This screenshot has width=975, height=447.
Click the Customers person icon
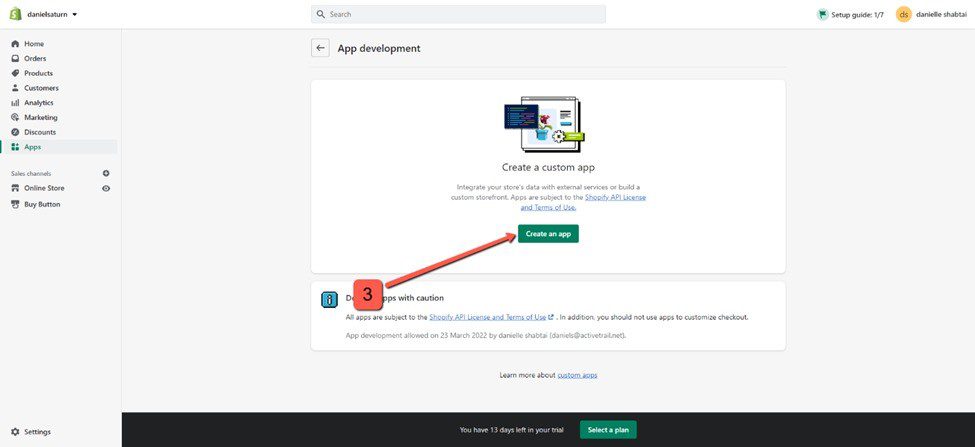[15, 88]
